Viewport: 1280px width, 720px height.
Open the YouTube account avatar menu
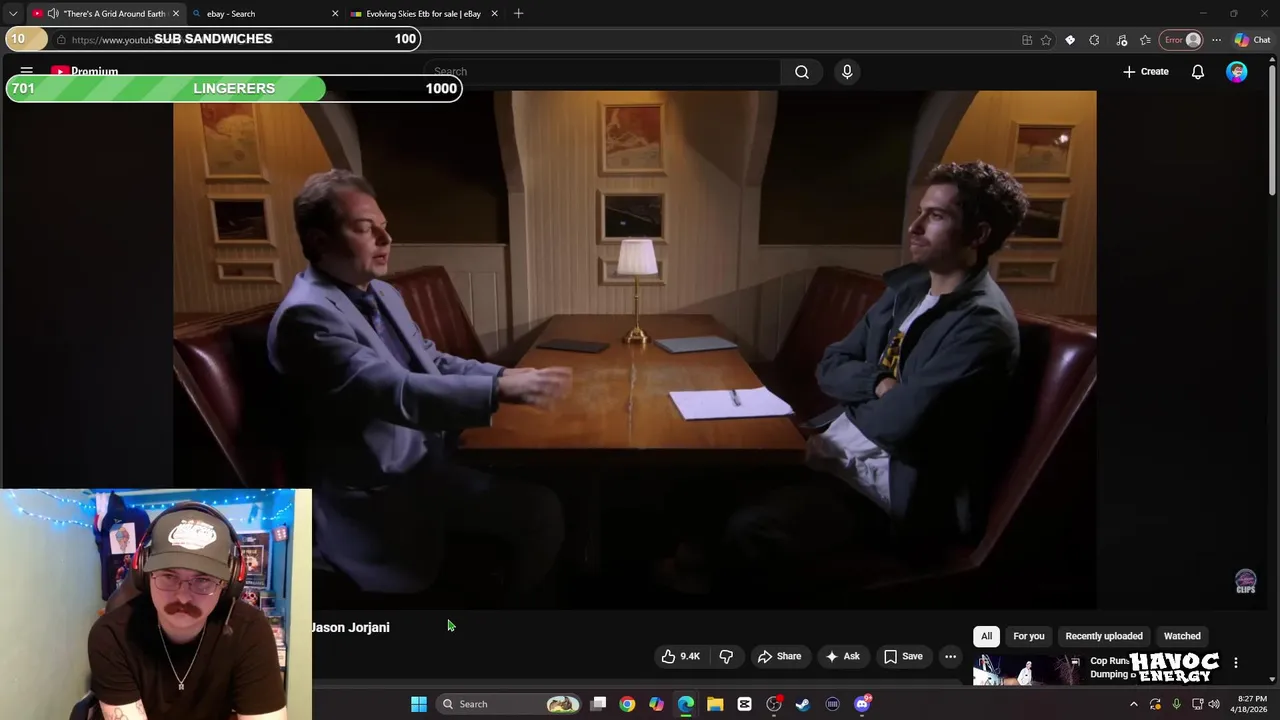pyautogui.click(x=1237, y=72)
